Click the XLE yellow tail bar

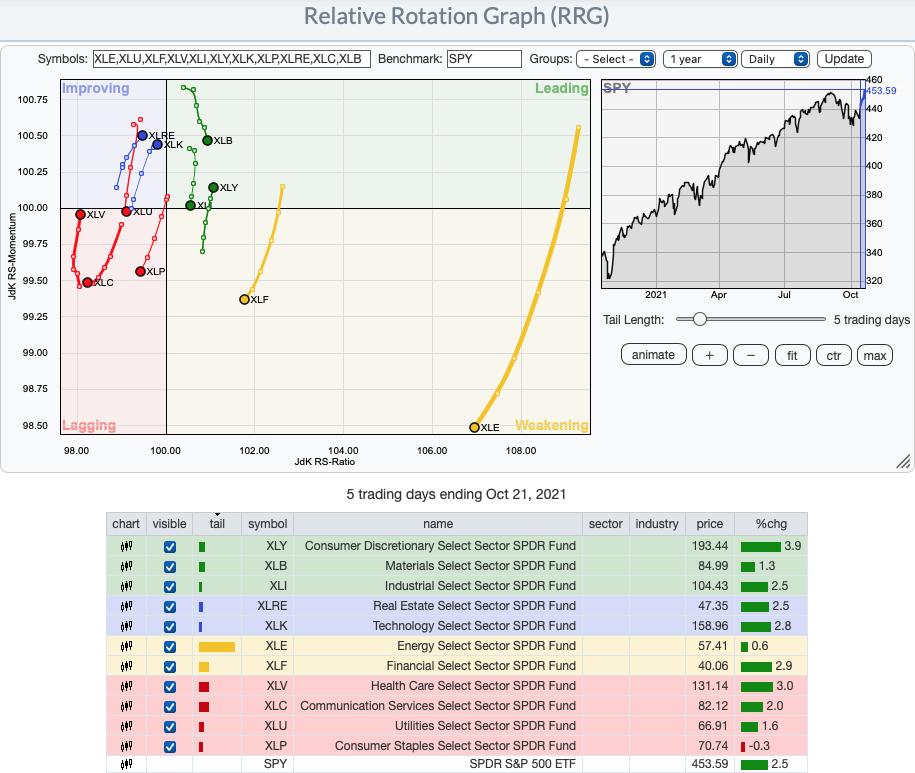coord(216,646)
